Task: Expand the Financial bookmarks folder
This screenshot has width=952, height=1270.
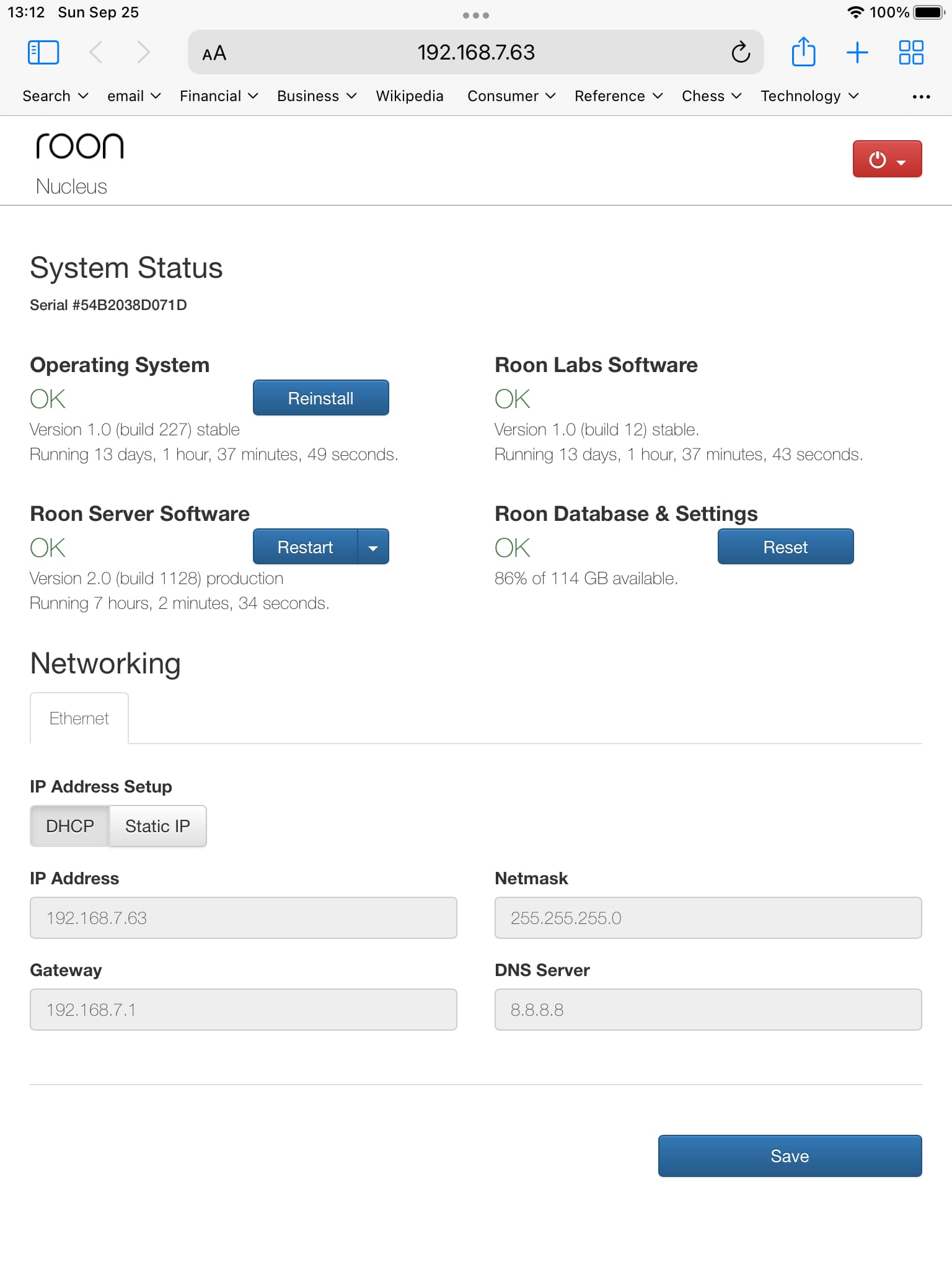Action: (219, 96)
